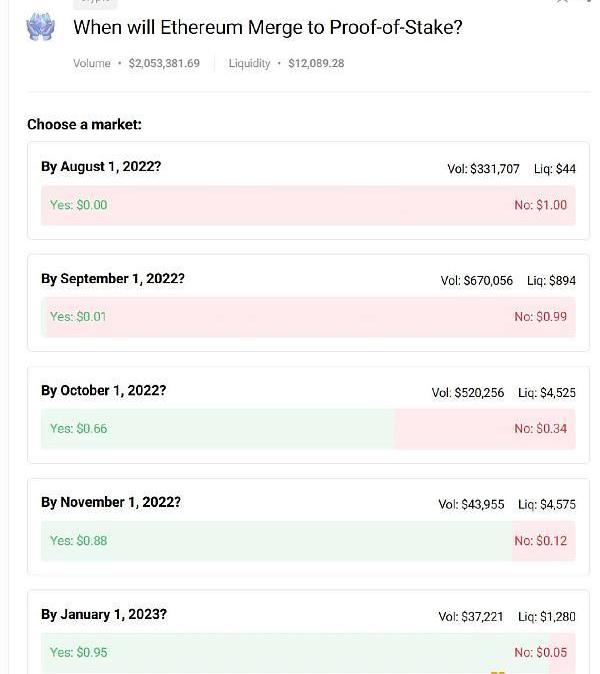Click the Ethereum market logo icon
Screen dimensions: 600x674
point(40,27)
